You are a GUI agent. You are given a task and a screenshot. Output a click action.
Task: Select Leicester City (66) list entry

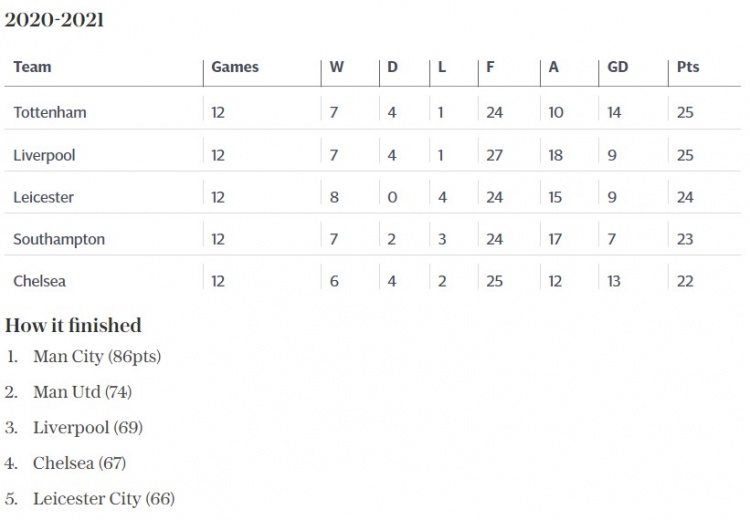click(x=104, y=498)
